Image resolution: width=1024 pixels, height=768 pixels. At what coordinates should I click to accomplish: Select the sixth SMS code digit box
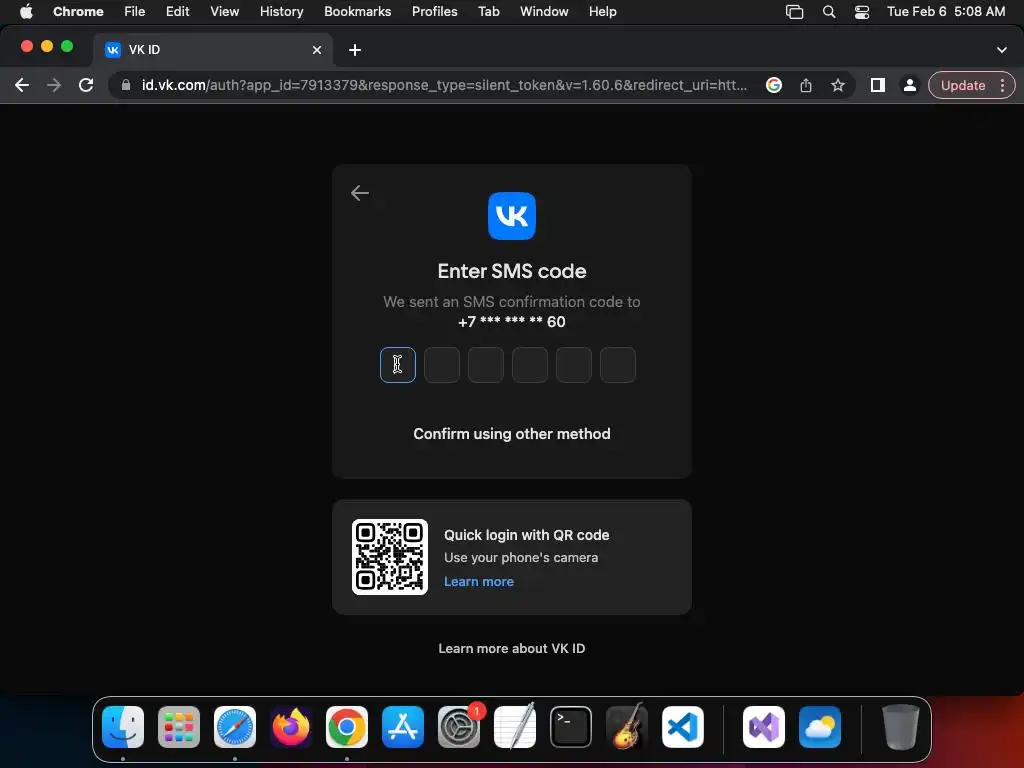click(x=618, y=365)
